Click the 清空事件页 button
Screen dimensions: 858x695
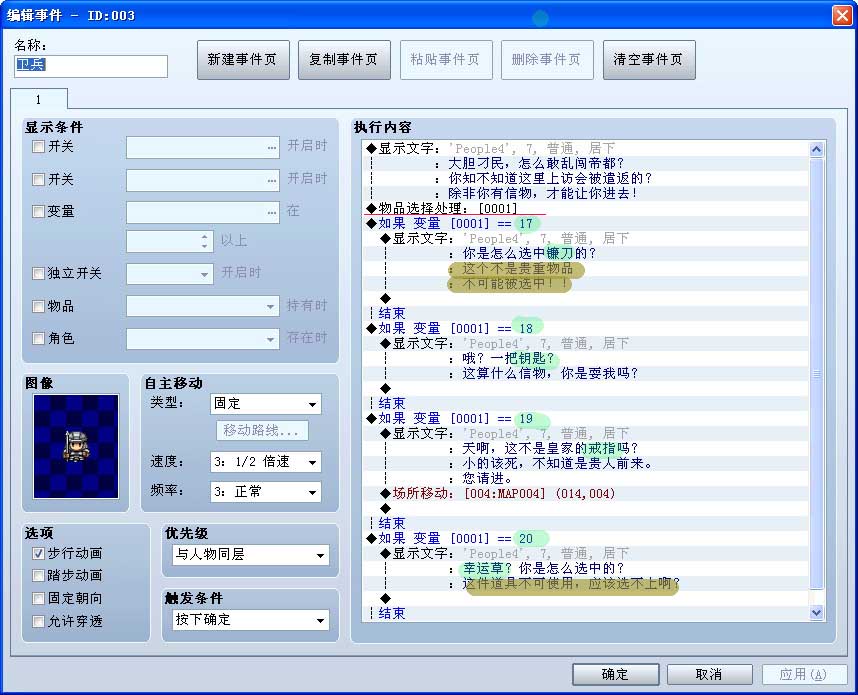pos(649,60)
